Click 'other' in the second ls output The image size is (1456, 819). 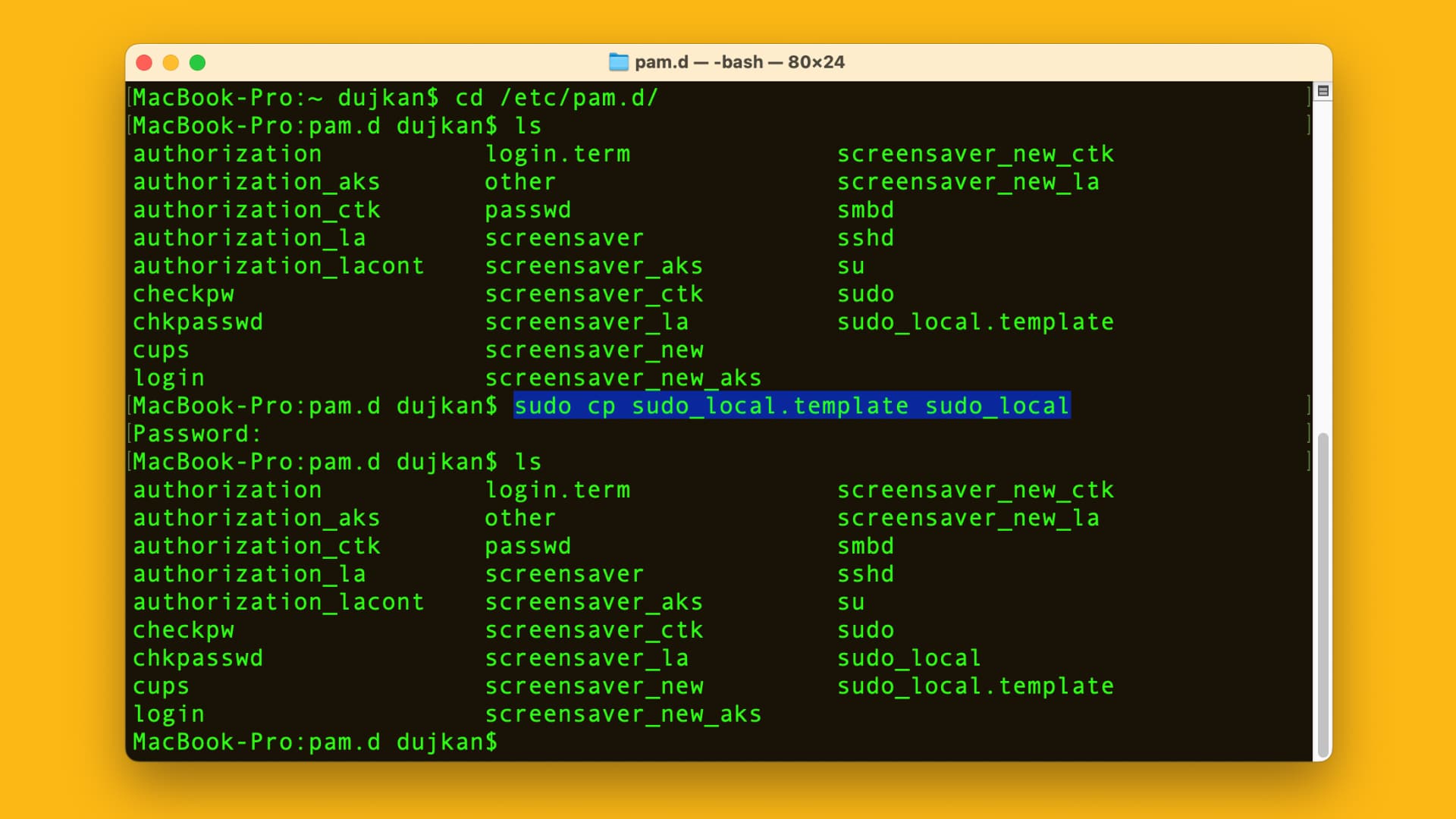[520, 518]
